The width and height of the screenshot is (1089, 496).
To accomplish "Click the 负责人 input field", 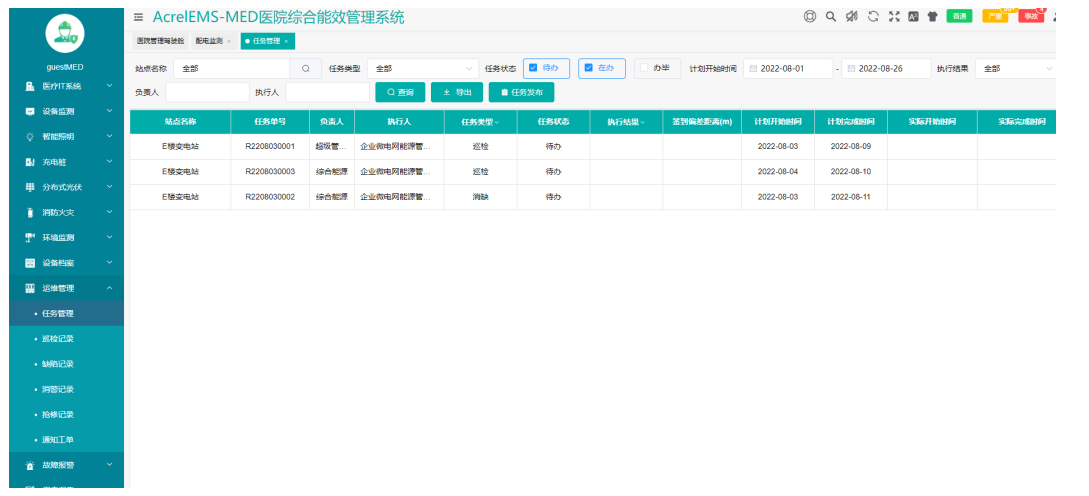I will click(200, 92).
